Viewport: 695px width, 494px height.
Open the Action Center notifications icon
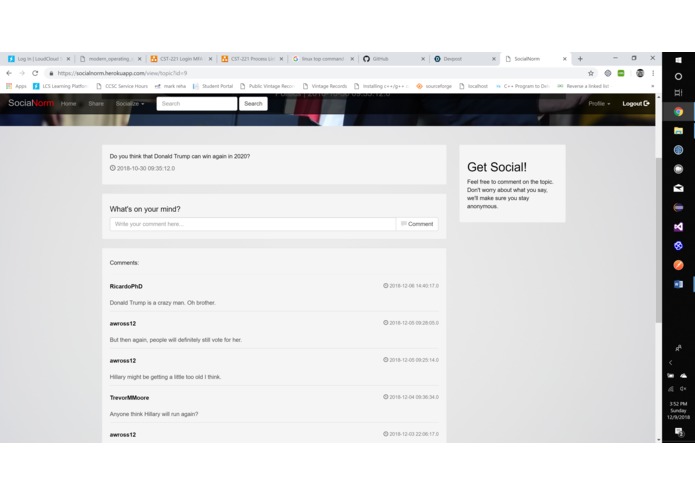click(x=678, y=432)
